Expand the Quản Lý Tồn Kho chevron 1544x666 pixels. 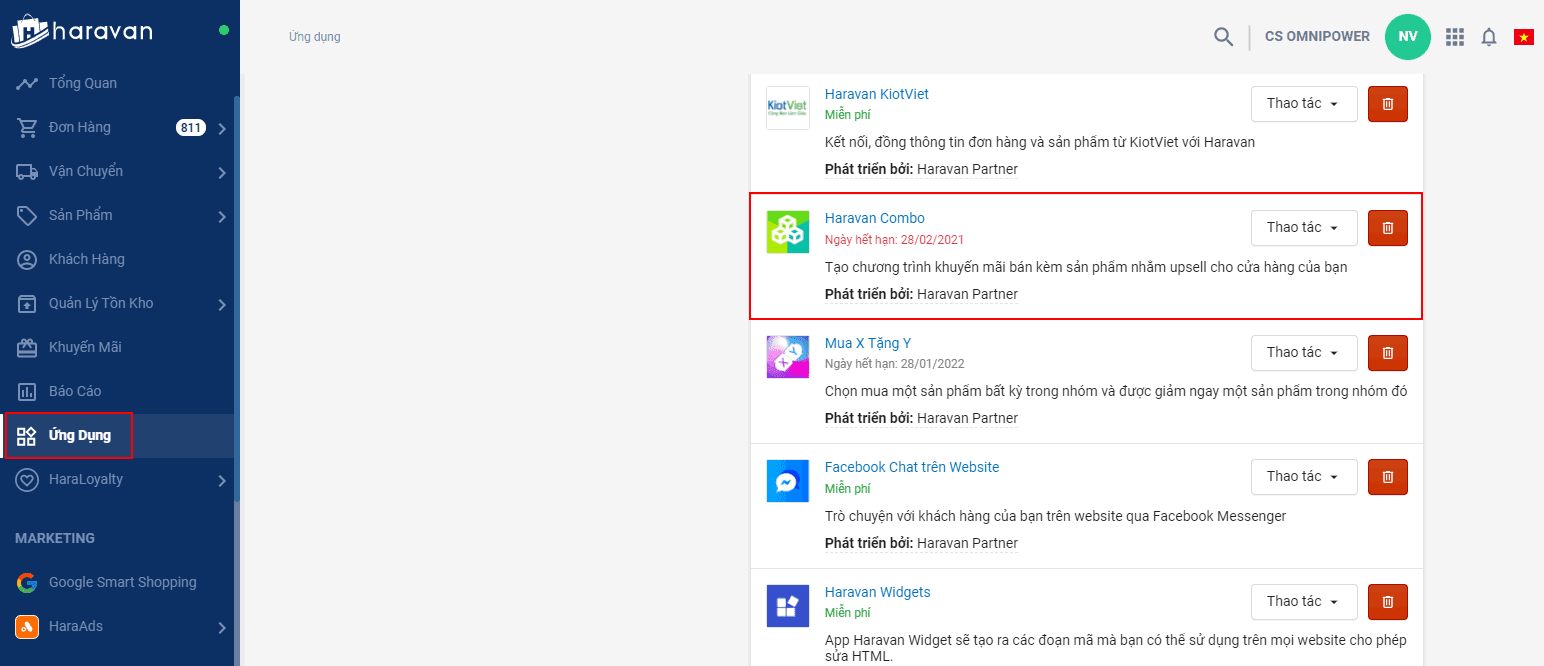tap(222, 305)
